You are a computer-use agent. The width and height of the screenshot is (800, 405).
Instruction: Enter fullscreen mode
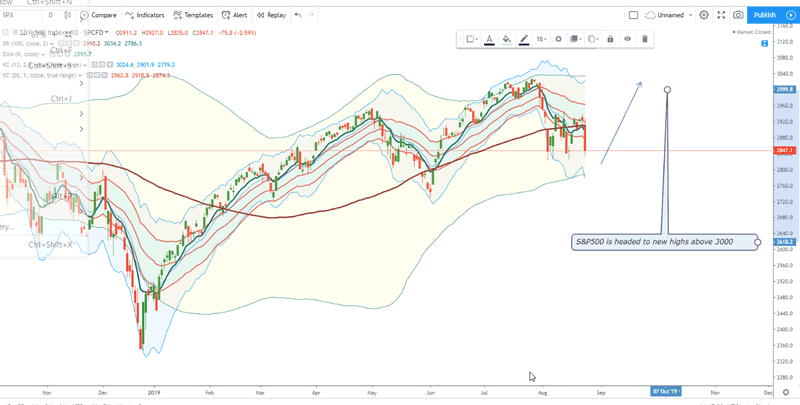[721, 15]
